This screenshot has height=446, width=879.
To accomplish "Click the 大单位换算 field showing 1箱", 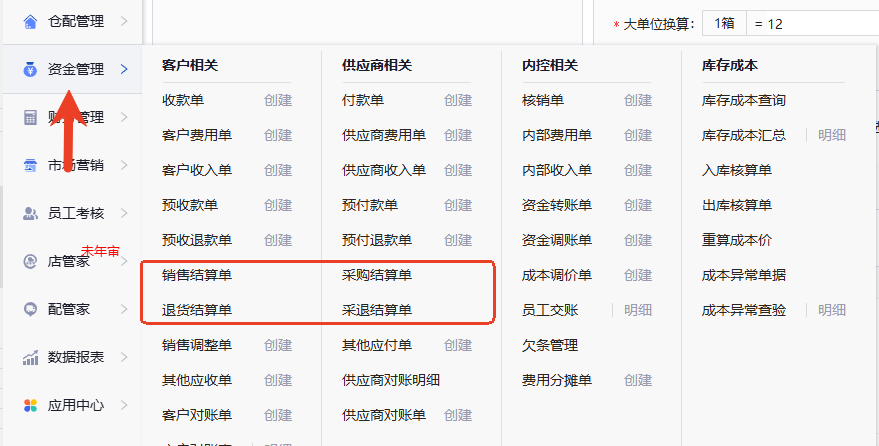I will tap(725, 23).
